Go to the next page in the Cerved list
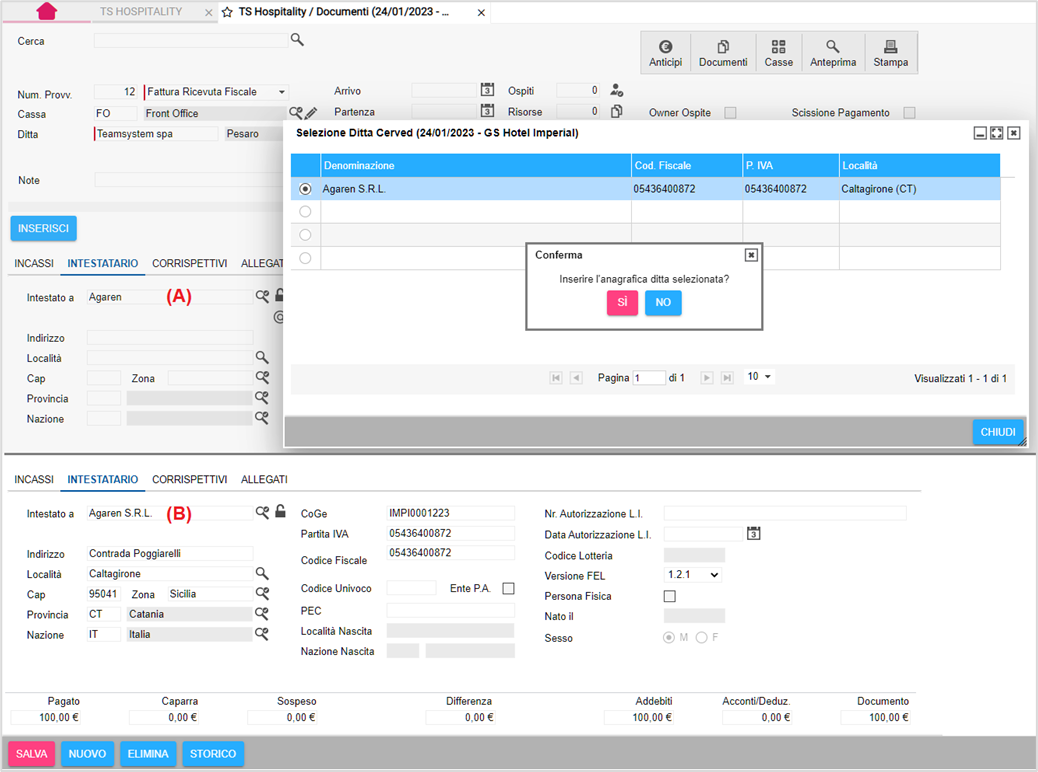 tap(707, 377)
